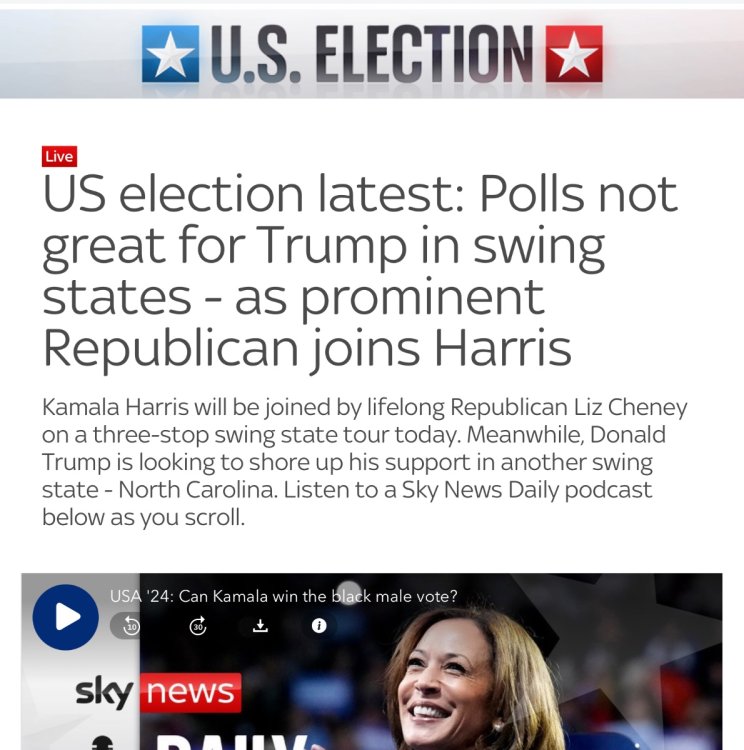
Task: Download the podcast episode
Action: [260, 626]
